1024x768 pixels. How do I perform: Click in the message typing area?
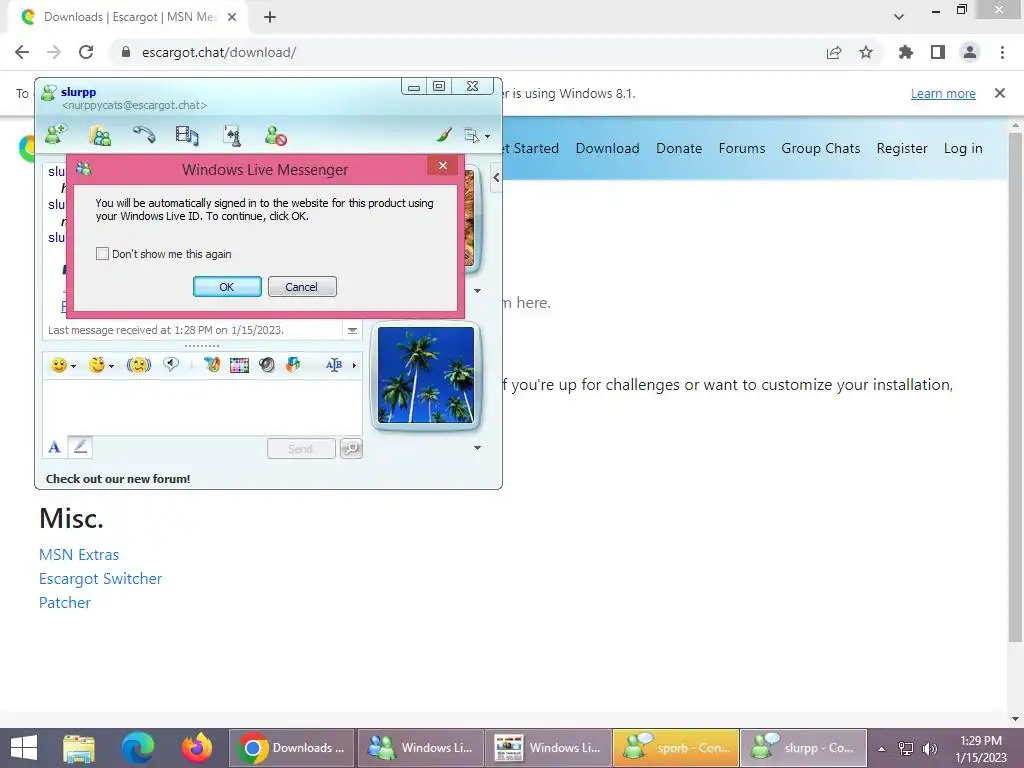[202, 406]
